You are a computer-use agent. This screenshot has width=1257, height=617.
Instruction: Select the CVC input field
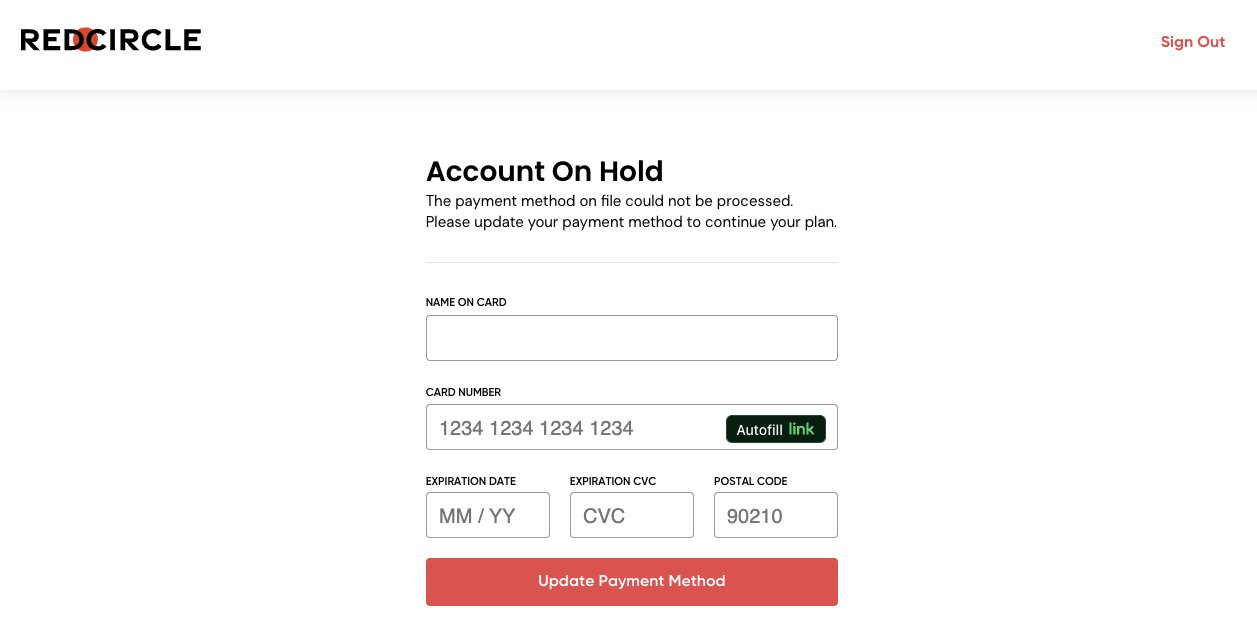[632, 515]
